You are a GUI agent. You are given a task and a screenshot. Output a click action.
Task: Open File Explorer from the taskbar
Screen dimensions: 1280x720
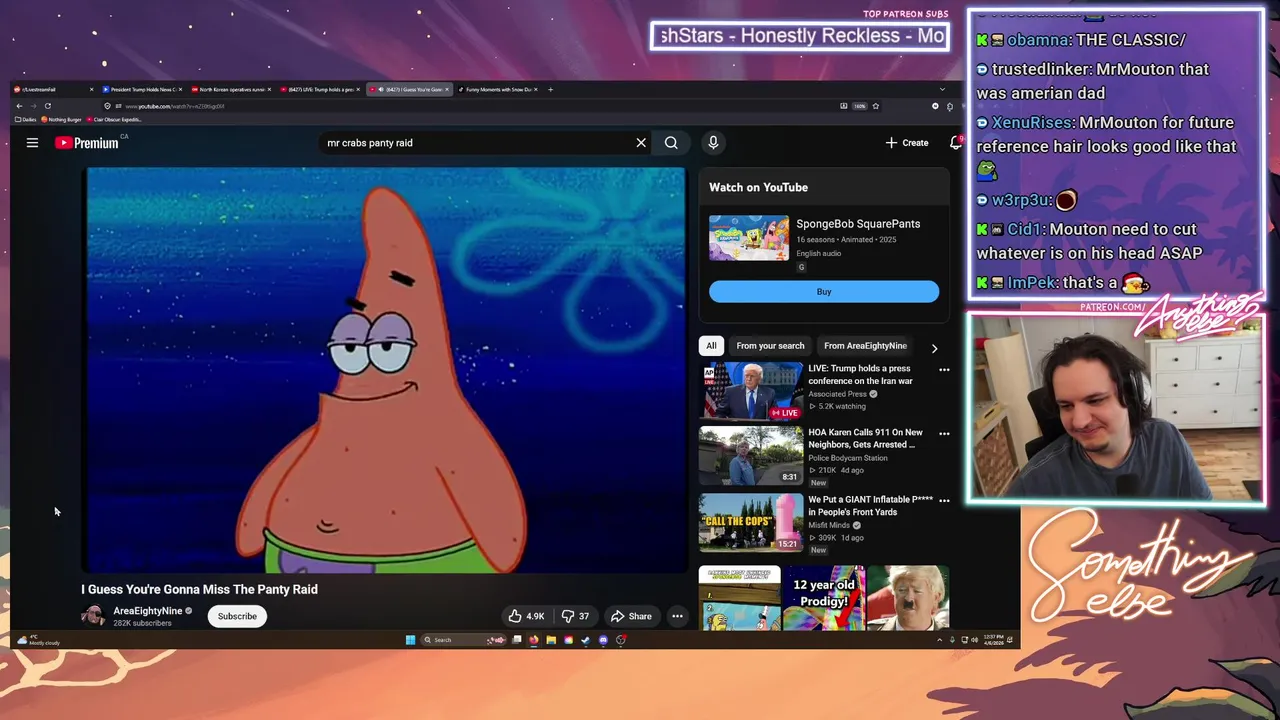(x=551, y=640)
